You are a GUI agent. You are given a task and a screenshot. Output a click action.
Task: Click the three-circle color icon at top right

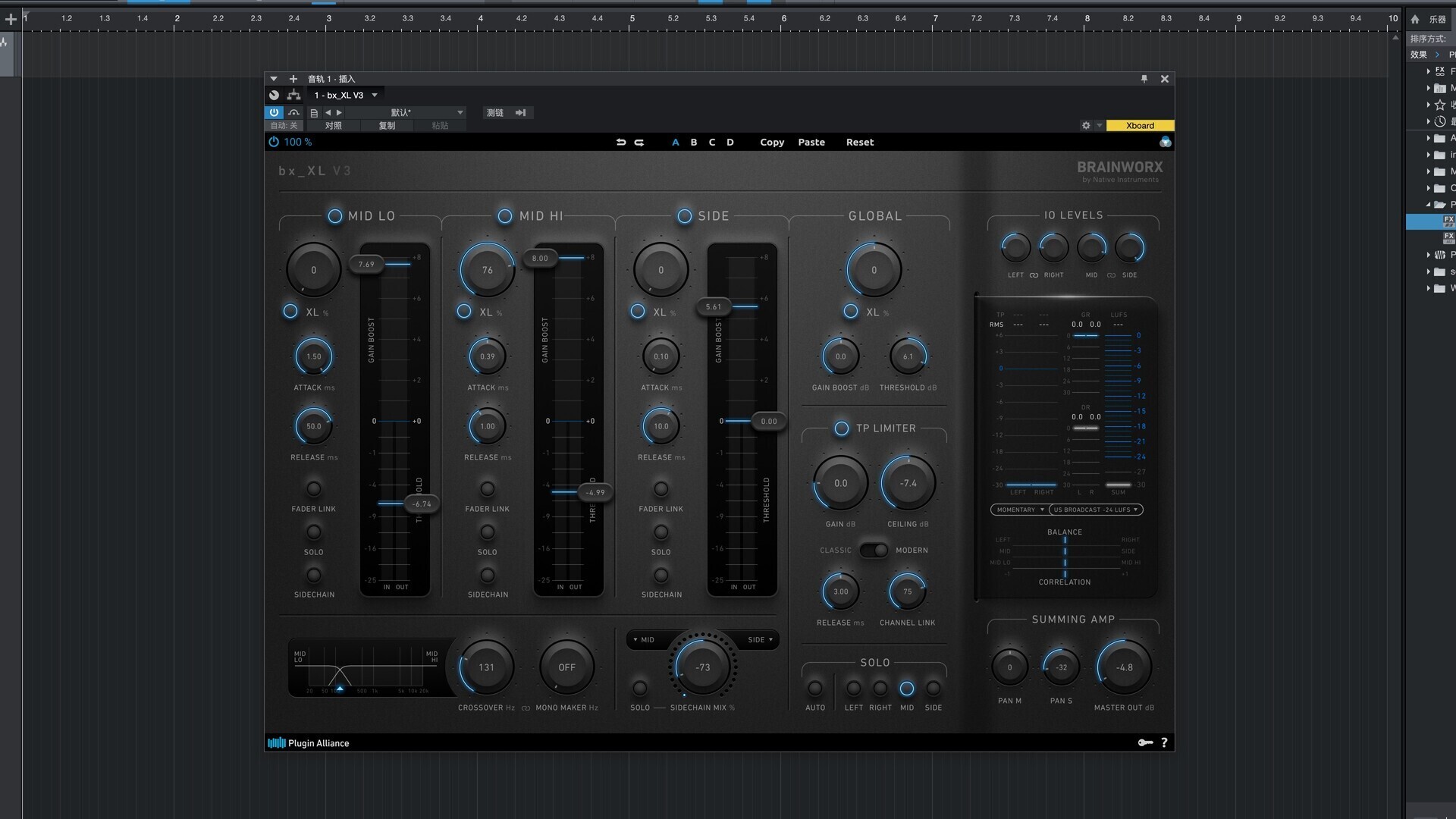coord(1166,142)
